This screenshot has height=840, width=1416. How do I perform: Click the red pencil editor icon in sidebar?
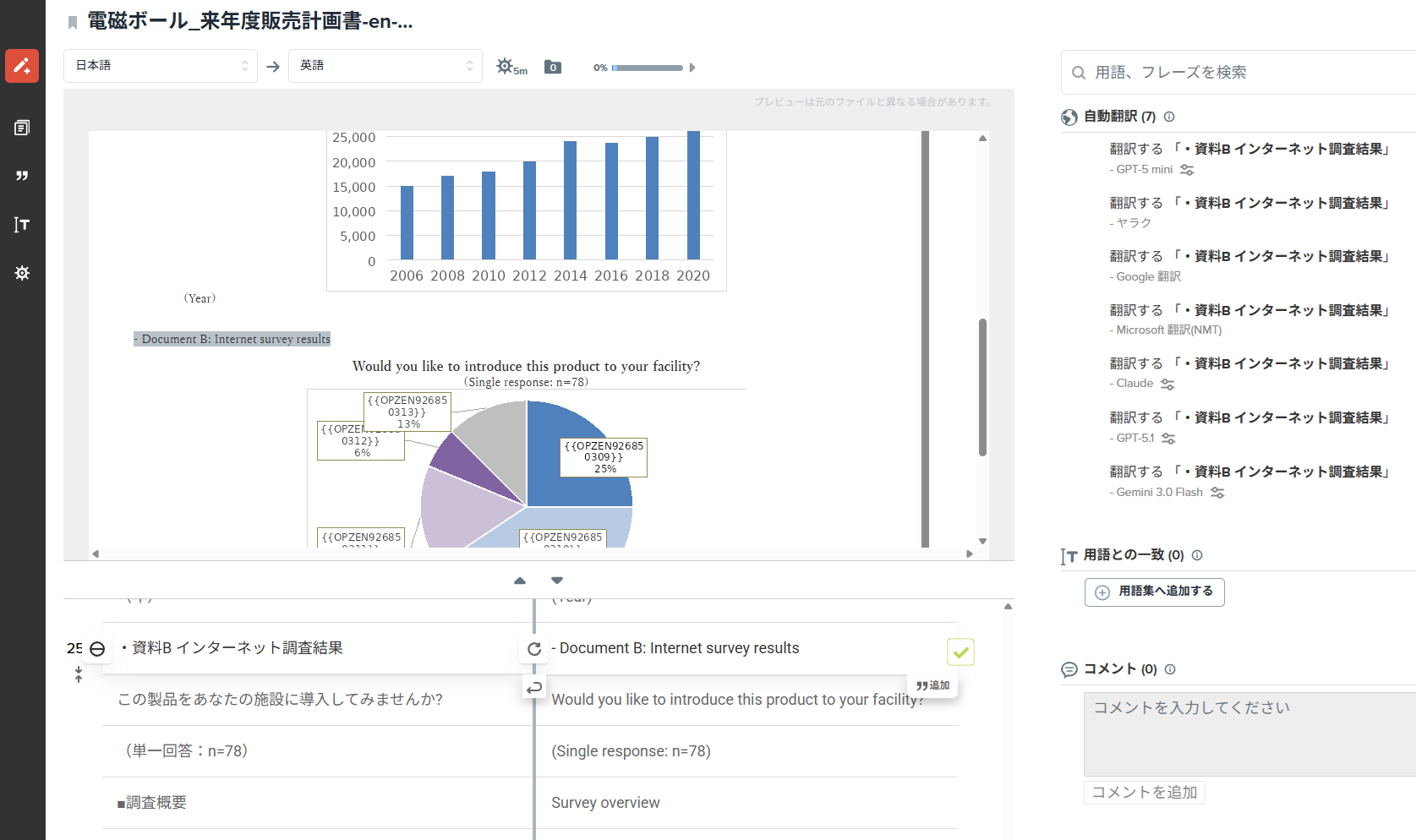[x=22, y=66]
